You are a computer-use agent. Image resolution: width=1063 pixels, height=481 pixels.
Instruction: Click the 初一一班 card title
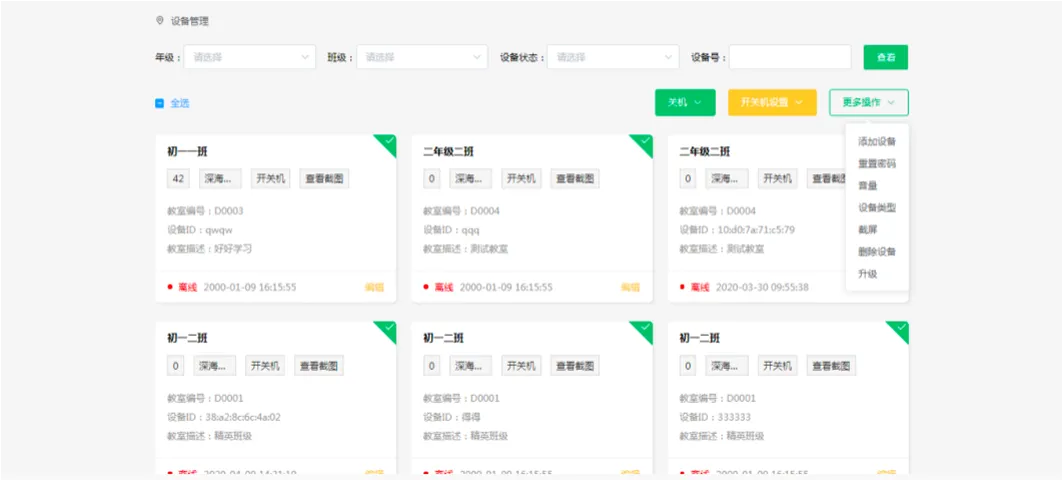pyautogui.click(x=187, y=152)
